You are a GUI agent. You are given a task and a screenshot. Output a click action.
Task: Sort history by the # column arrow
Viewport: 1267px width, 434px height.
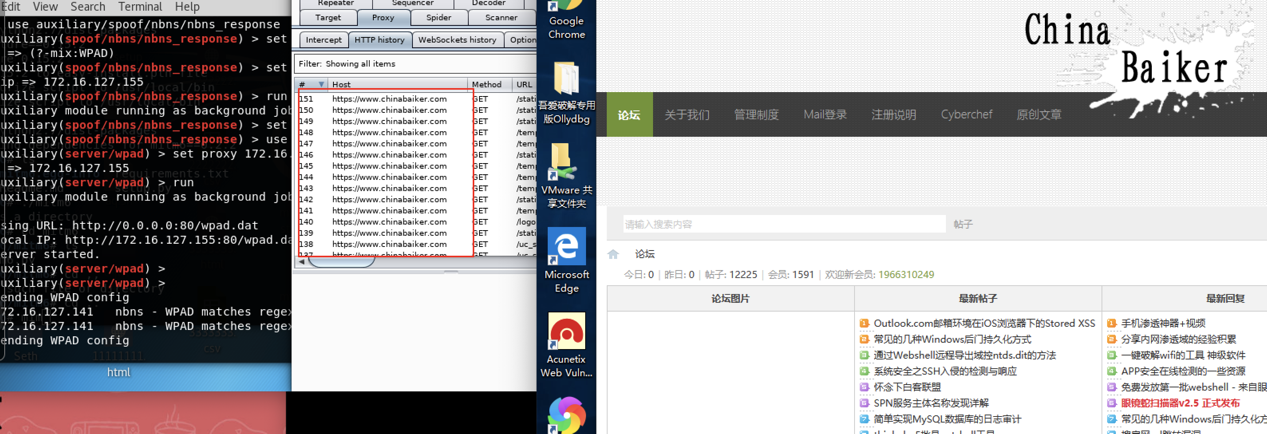[x=321, y=85]
